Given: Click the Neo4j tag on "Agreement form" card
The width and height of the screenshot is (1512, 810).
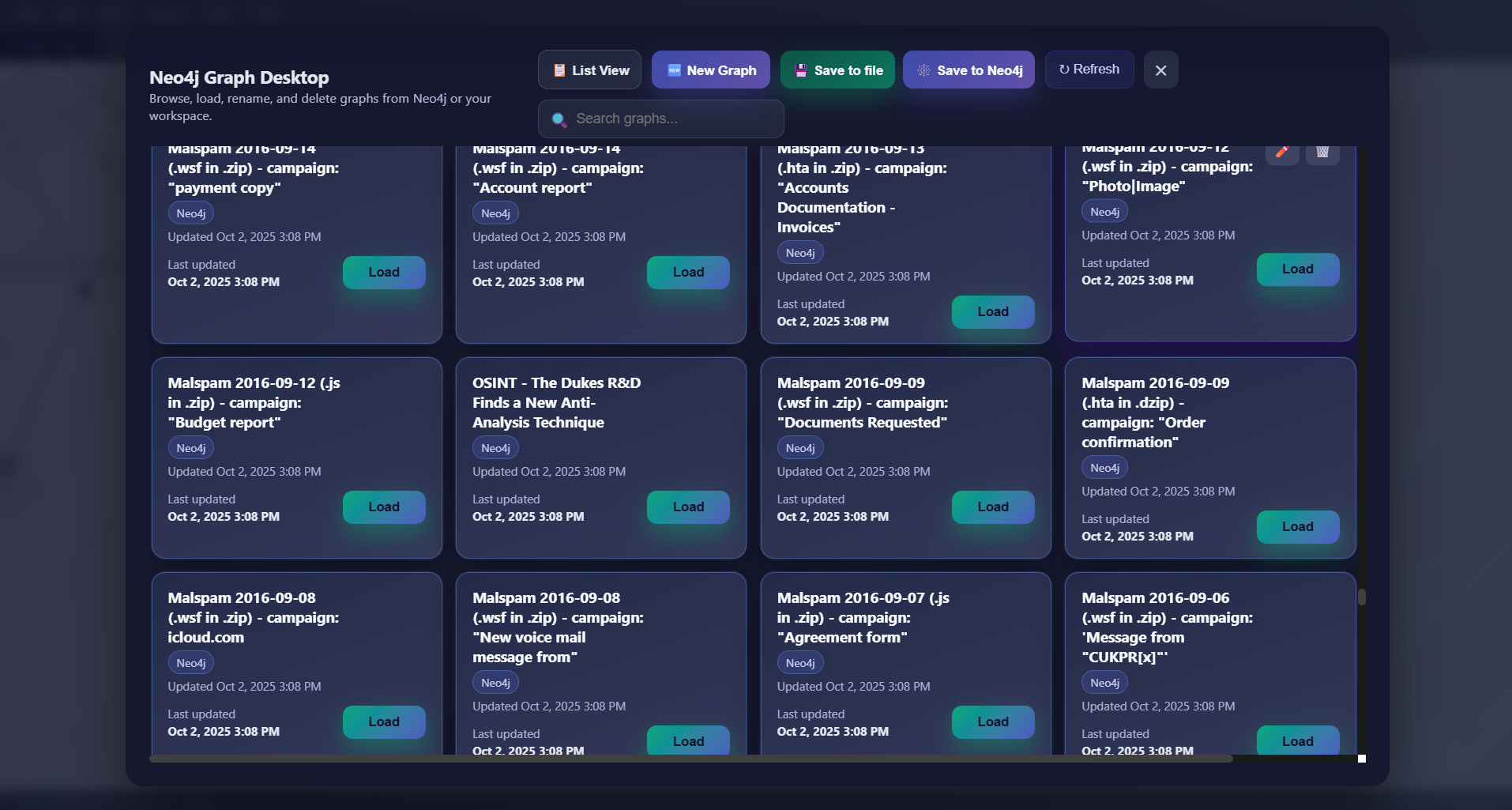Looking at the screenshot, I should [800, 663].
